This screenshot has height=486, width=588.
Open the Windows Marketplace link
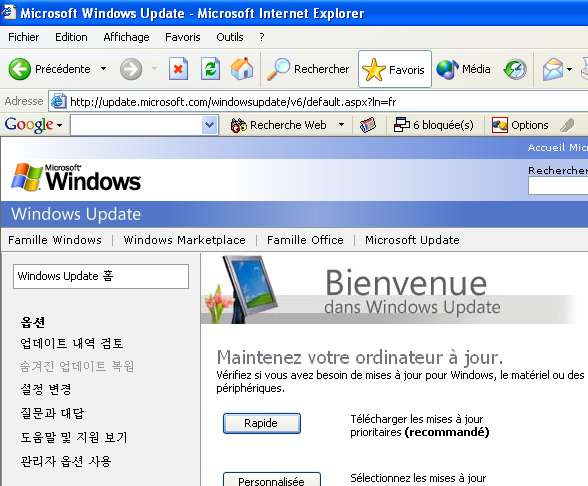tap(184, 240)
